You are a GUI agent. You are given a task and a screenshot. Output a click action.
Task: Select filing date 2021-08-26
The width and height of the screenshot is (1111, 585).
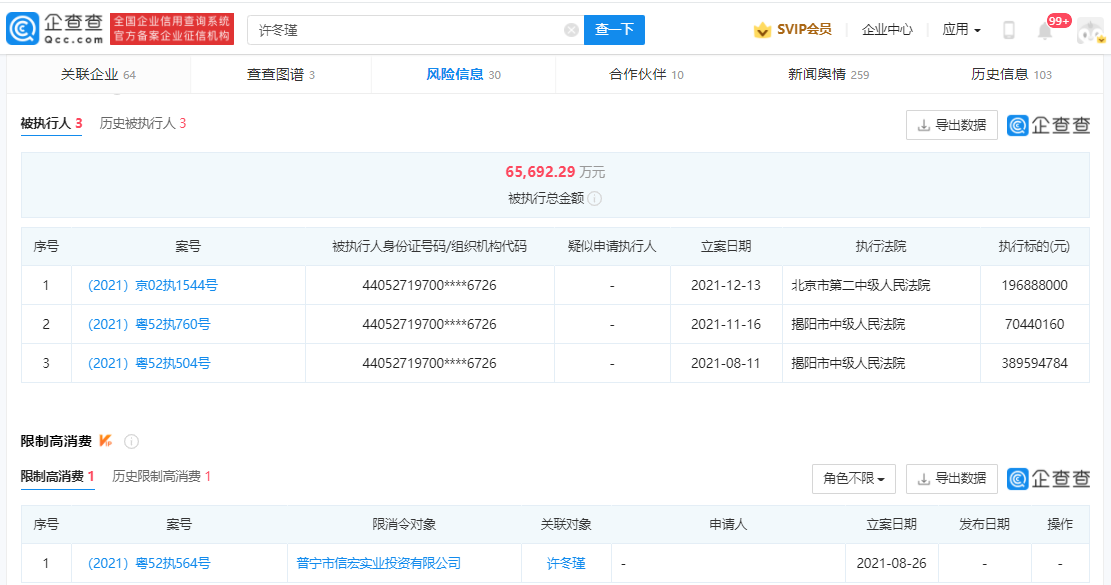pos(891,564)
